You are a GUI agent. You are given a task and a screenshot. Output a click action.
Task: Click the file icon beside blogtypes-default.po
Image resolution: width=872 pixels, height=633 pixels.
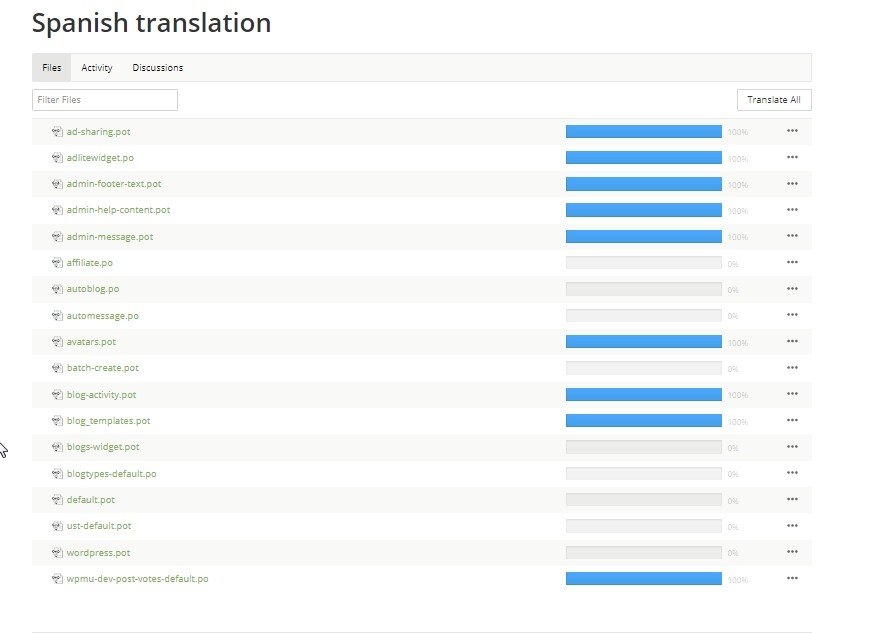point(57,474)
